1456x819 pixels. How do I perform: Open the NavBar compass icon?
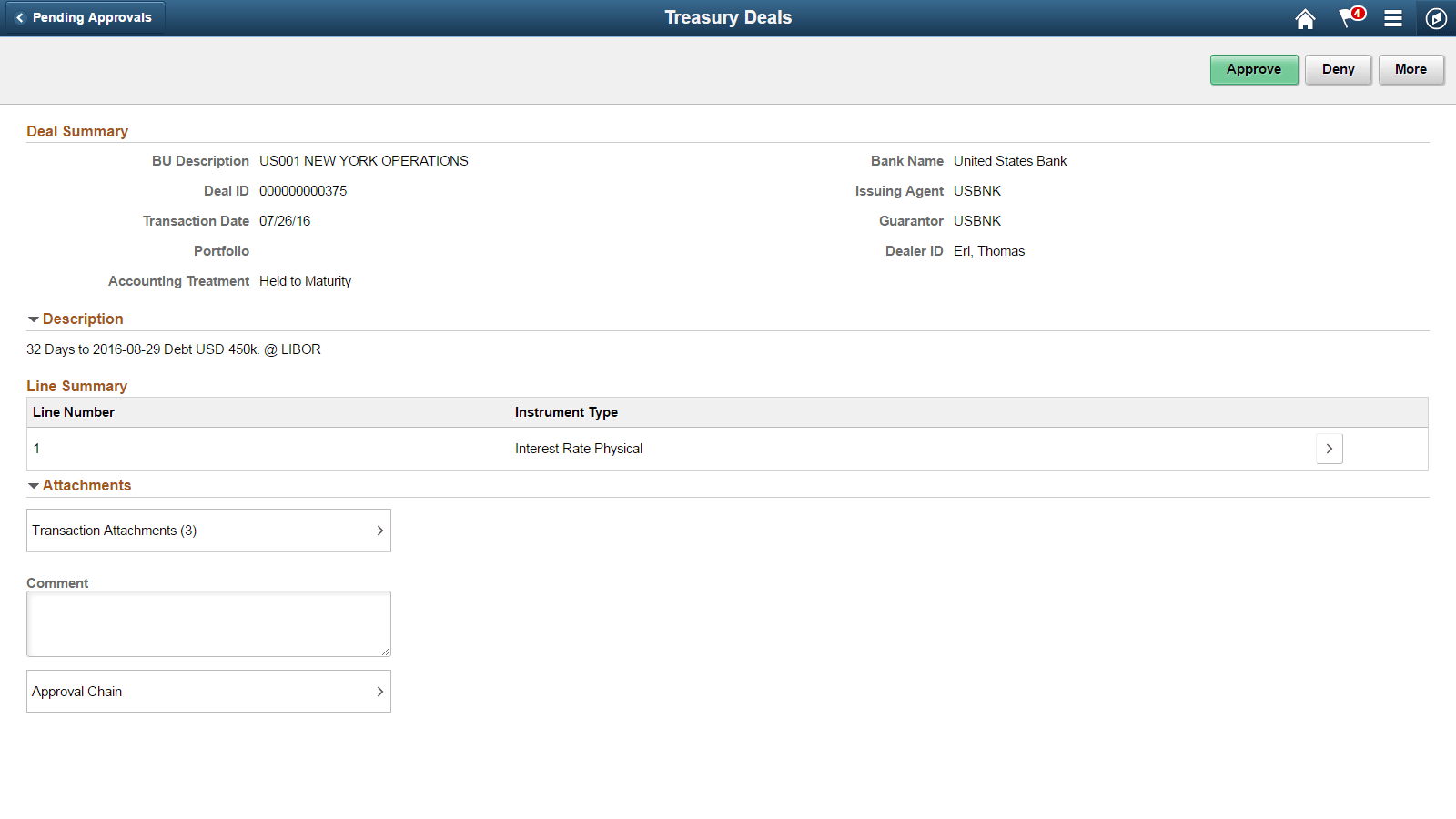tap(1435, 18)
